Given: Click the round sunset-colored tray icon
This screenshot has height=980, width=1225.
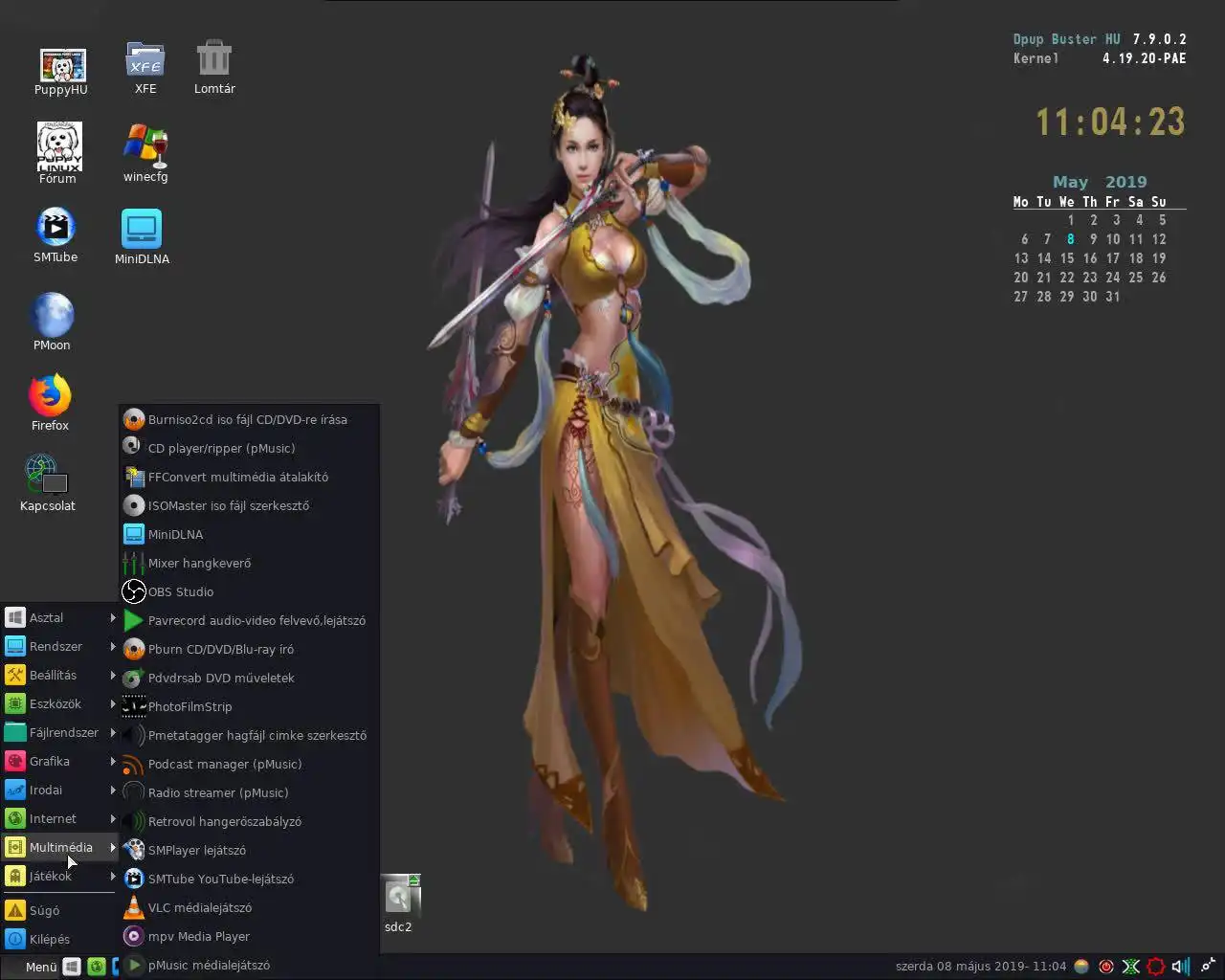Looking at the screenshot, I should tap(1081, 967).
